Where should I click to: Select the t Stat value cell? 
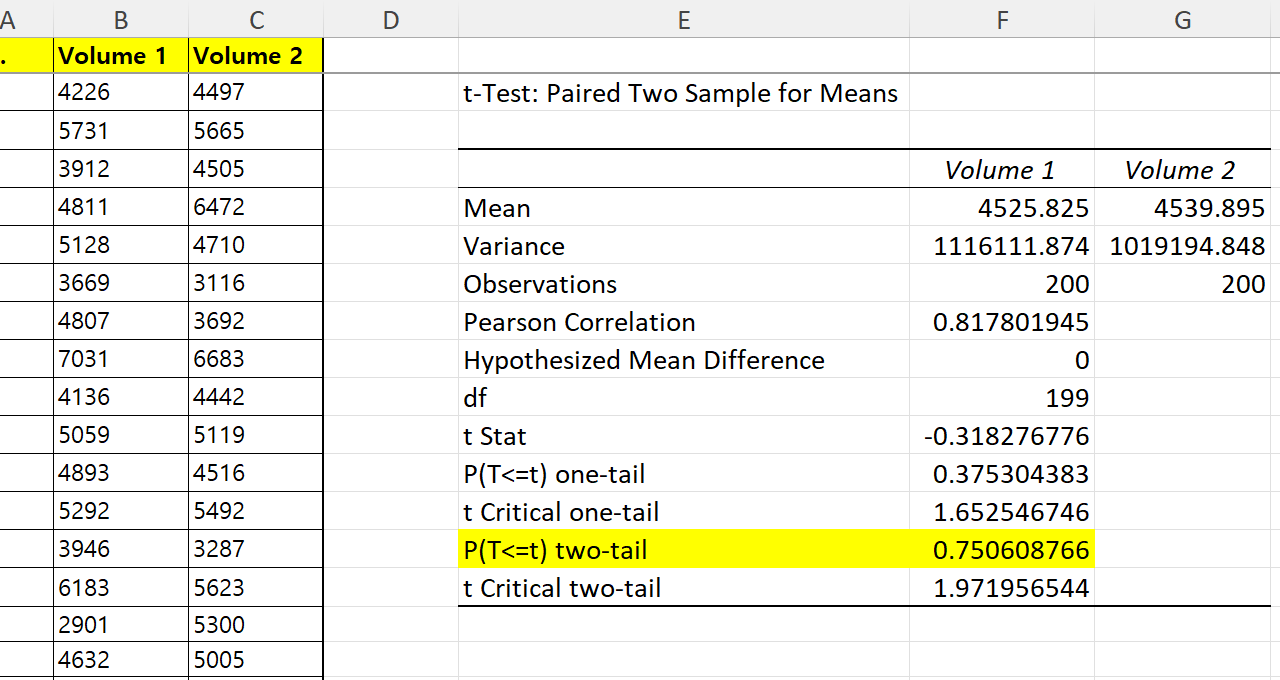1006,436
